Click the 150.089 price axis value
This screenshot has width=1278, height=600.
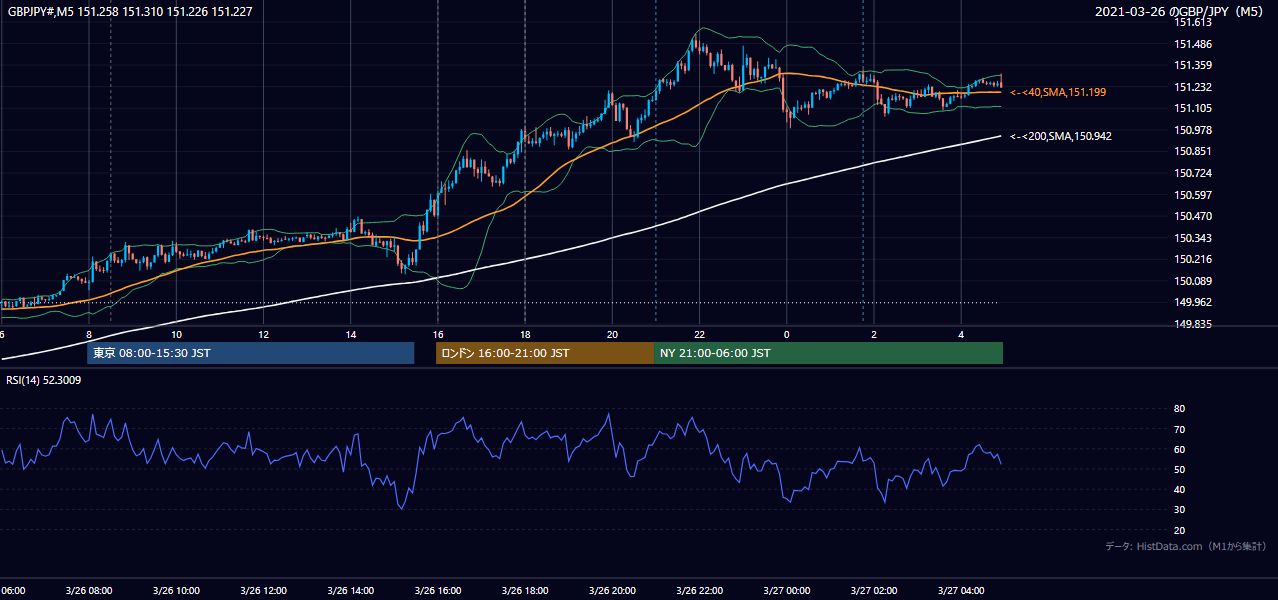[1193, 281]
